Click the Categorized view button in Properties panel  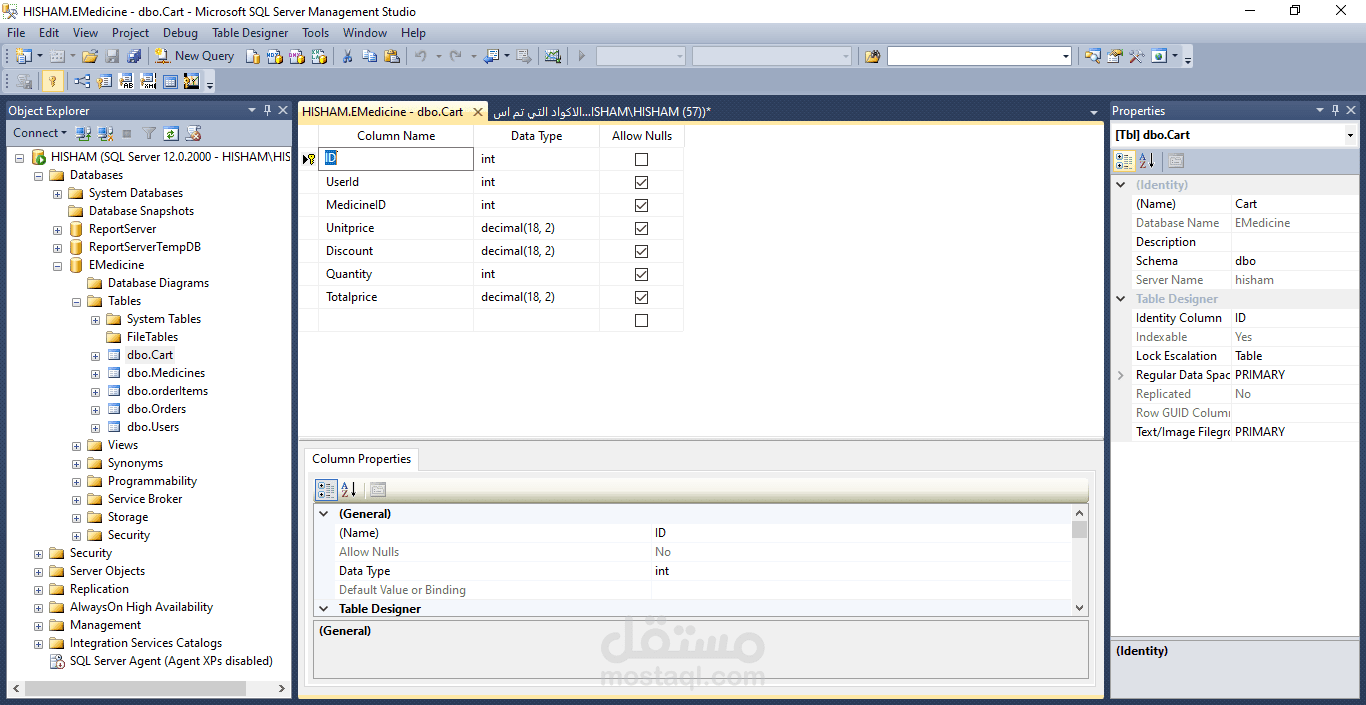pyautogui.click(x=1124, y=161)
